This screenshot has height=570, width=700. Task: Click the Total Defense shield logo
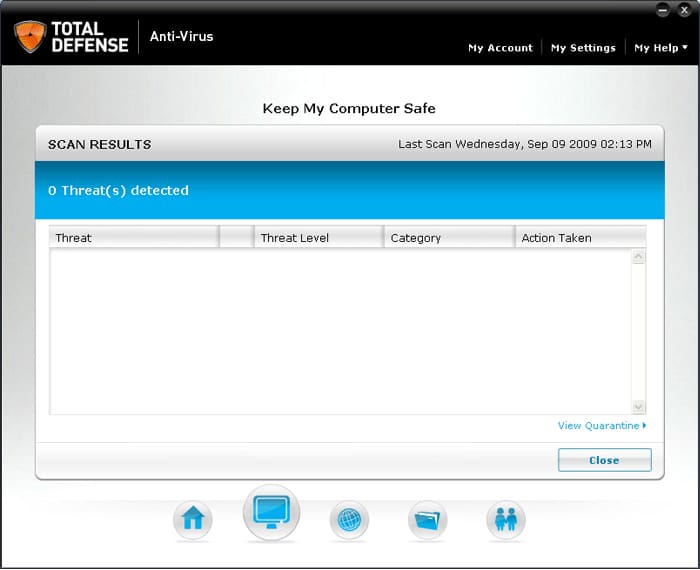[30, 37]
